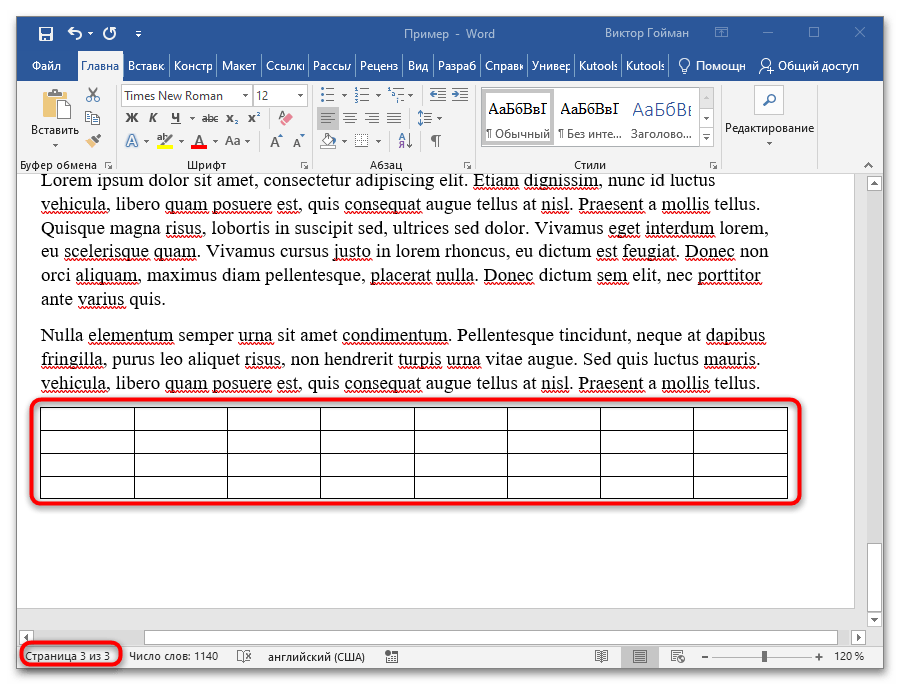Zoom out with the minus button
Screen dimensions: 900x685
pos(705,656)
